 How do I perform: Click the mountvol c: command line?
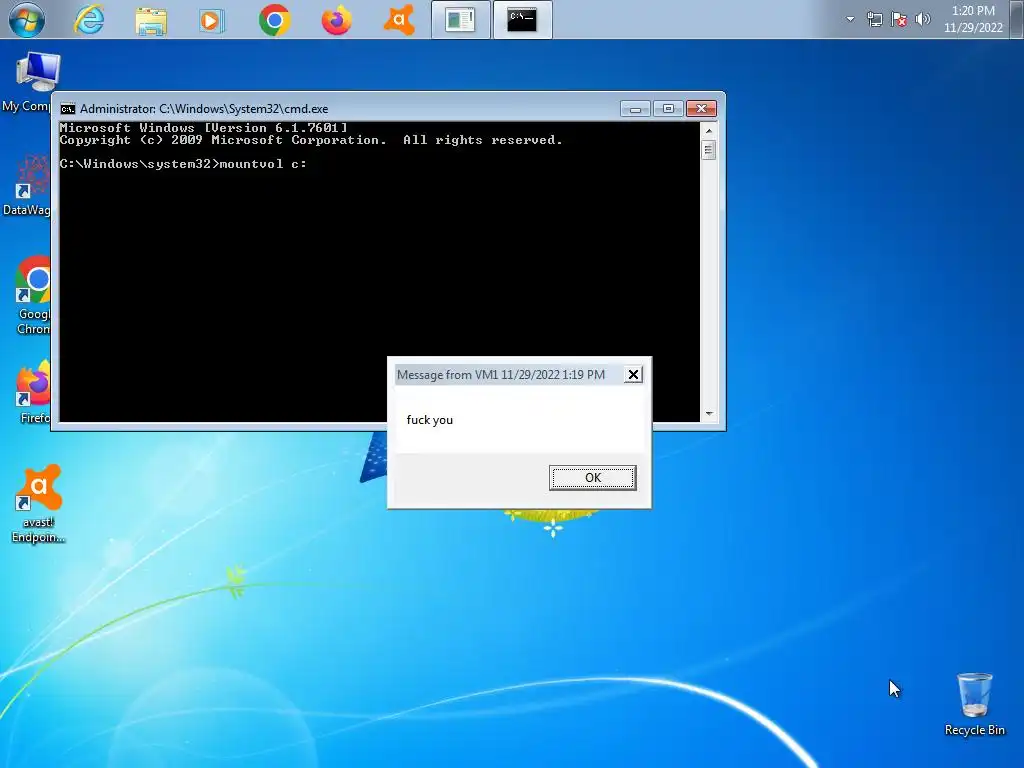[183, 164]
